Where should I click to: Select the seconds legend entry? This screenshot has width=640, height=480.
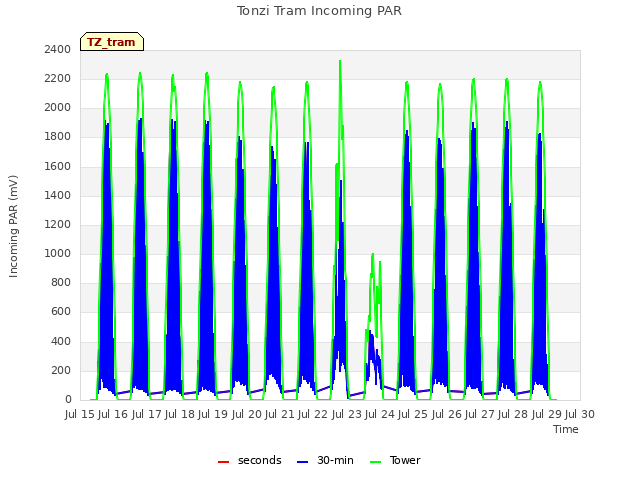pyautogui.click(x=249, y=460)
